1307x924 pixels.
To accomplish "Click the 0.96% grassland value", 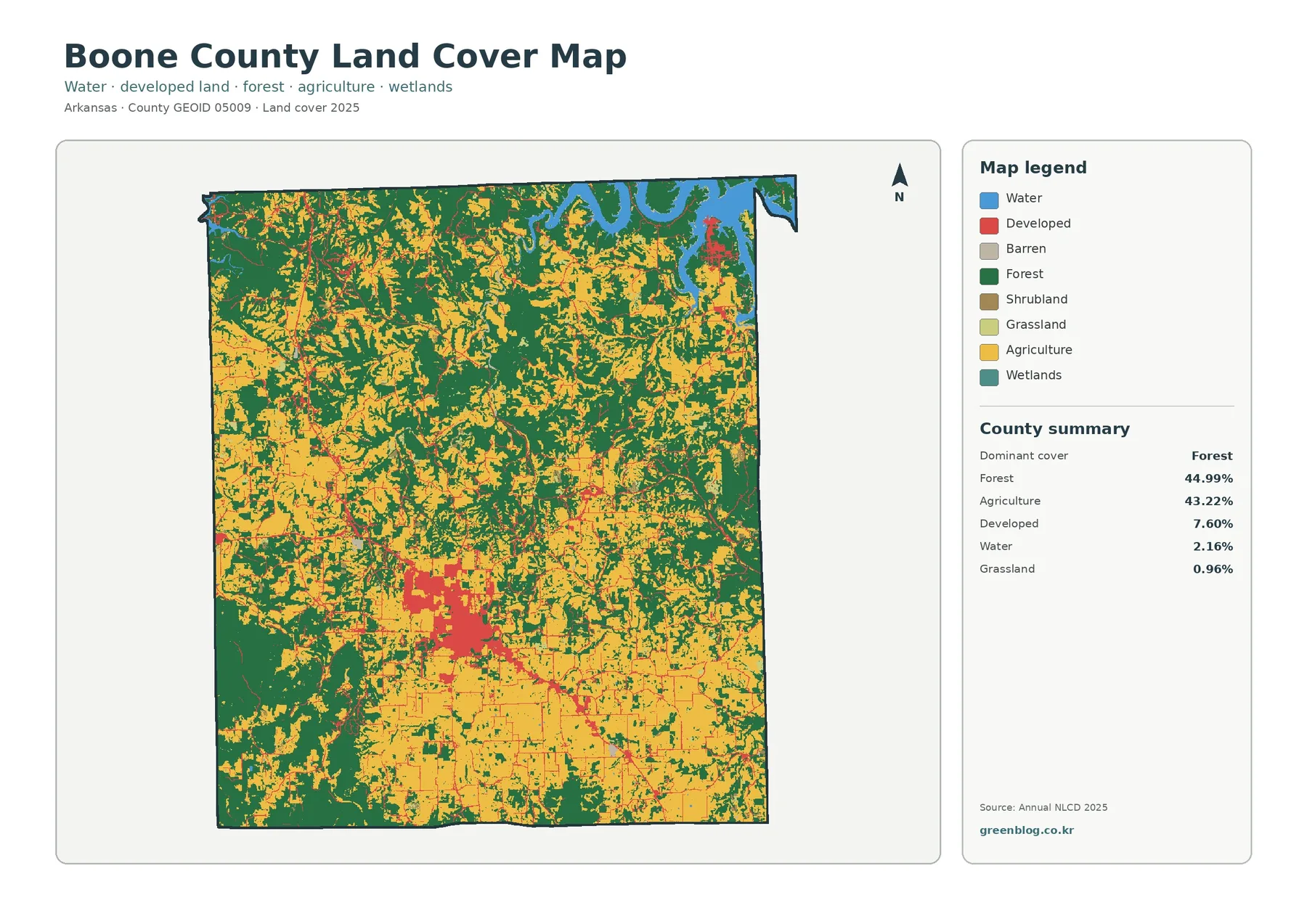I will [1213, 569].
